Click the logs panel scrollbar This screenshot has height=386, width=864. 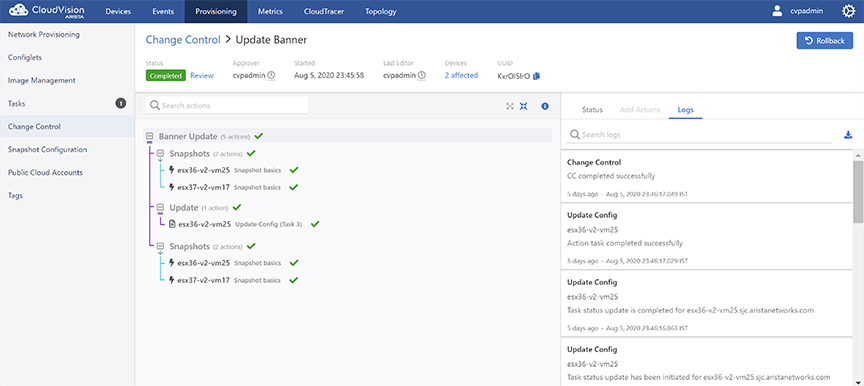click(x=858, y=192)
